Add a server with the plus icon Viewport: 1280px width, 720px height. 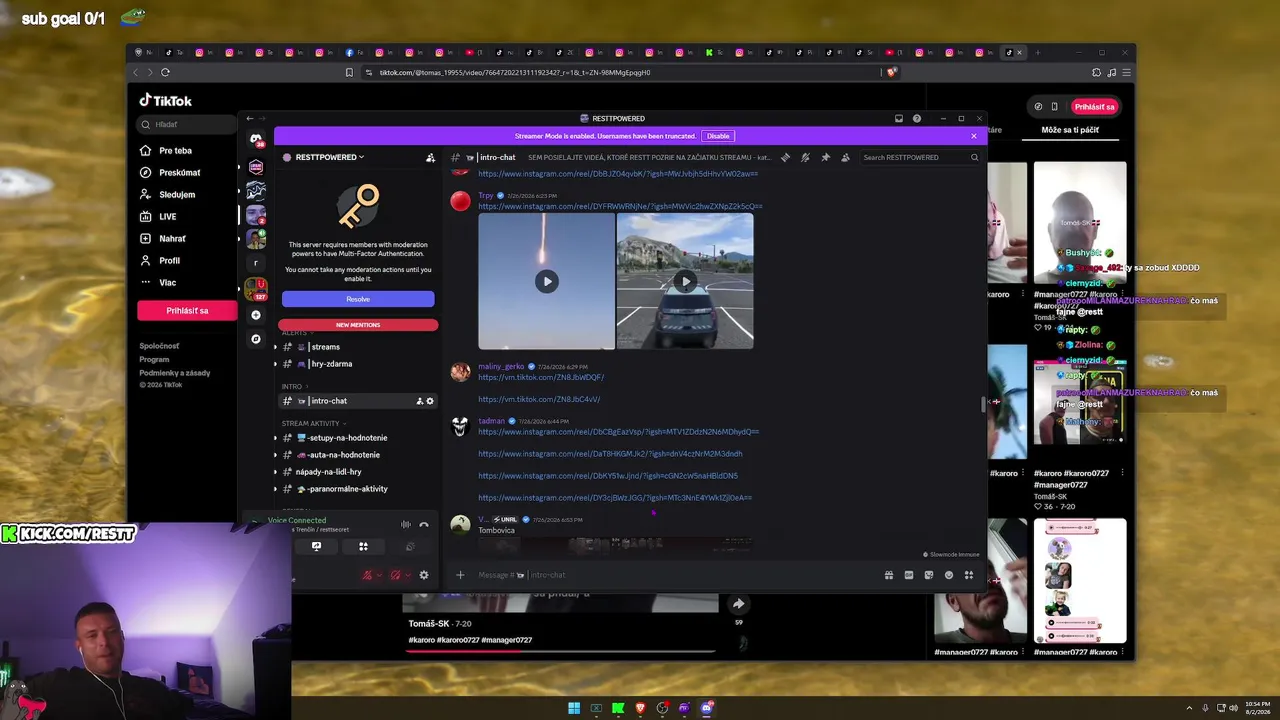click(256, 315)
